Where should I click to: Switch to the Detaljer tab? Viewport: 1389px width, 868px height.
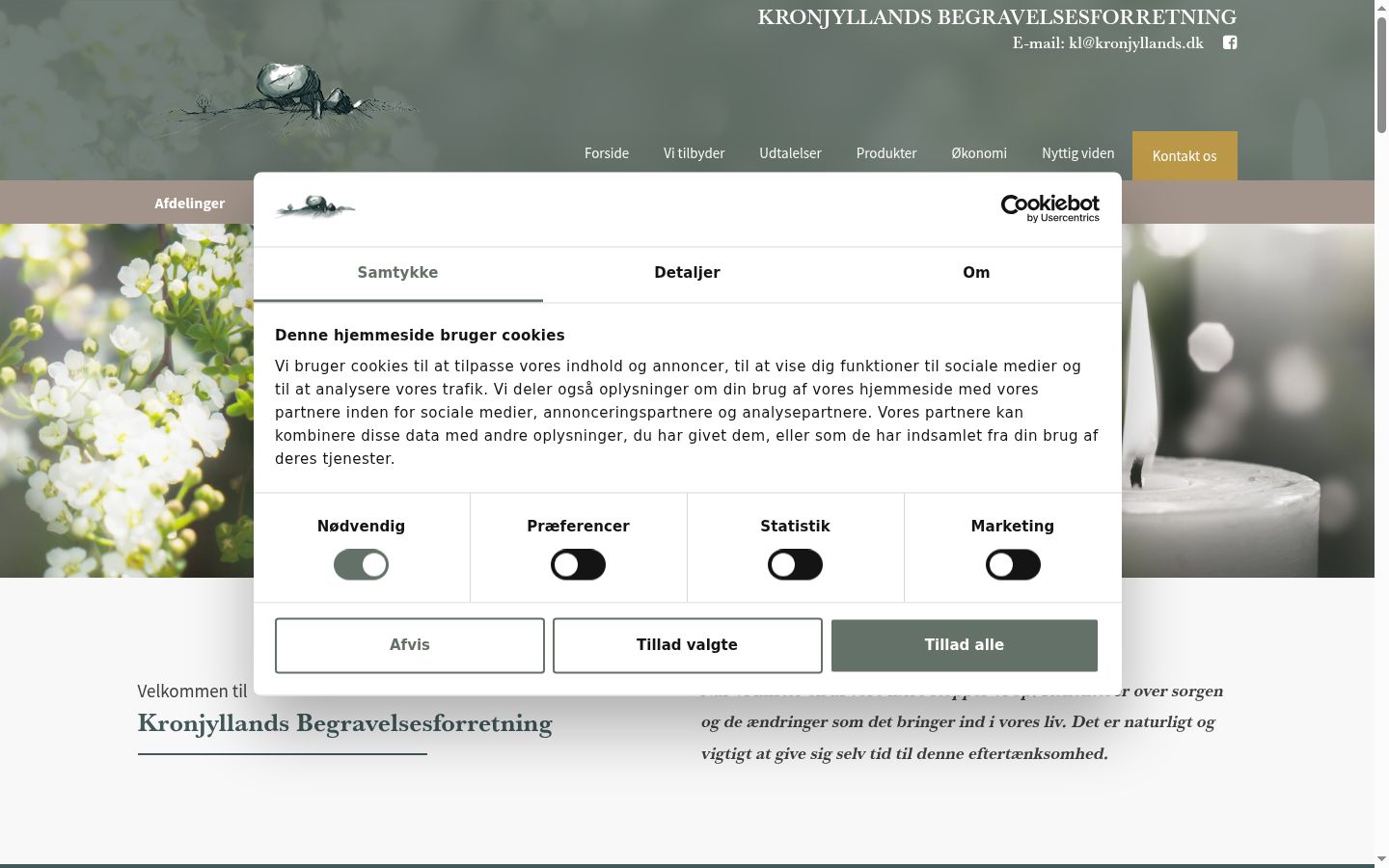click(687, 273)
